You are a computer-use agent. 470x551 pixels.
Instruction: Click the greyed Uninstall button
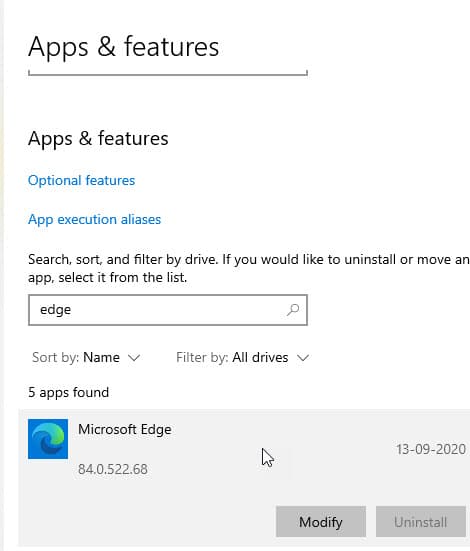click(421, 521)
